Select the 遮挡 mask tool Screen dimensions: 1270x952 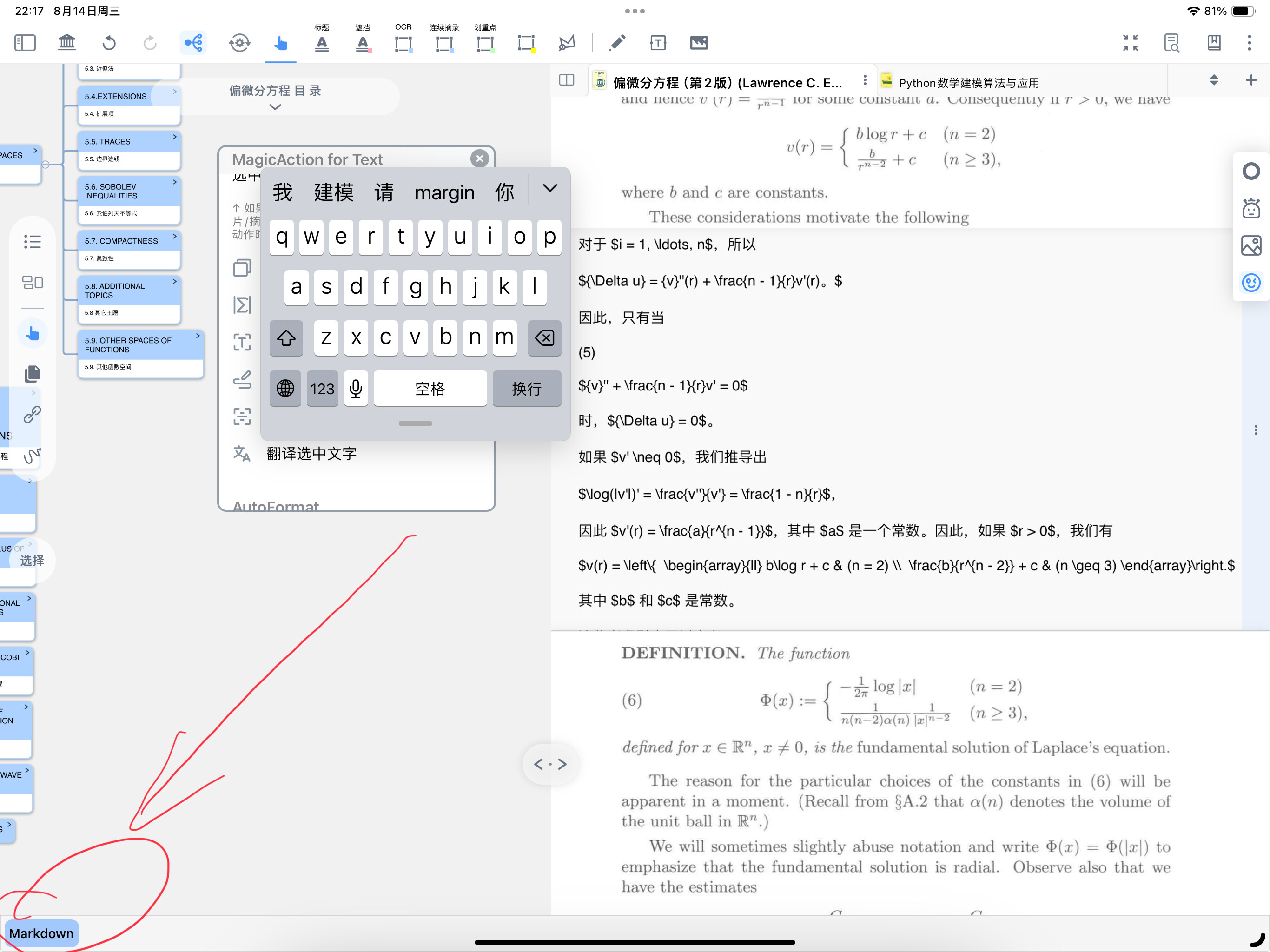363,43
